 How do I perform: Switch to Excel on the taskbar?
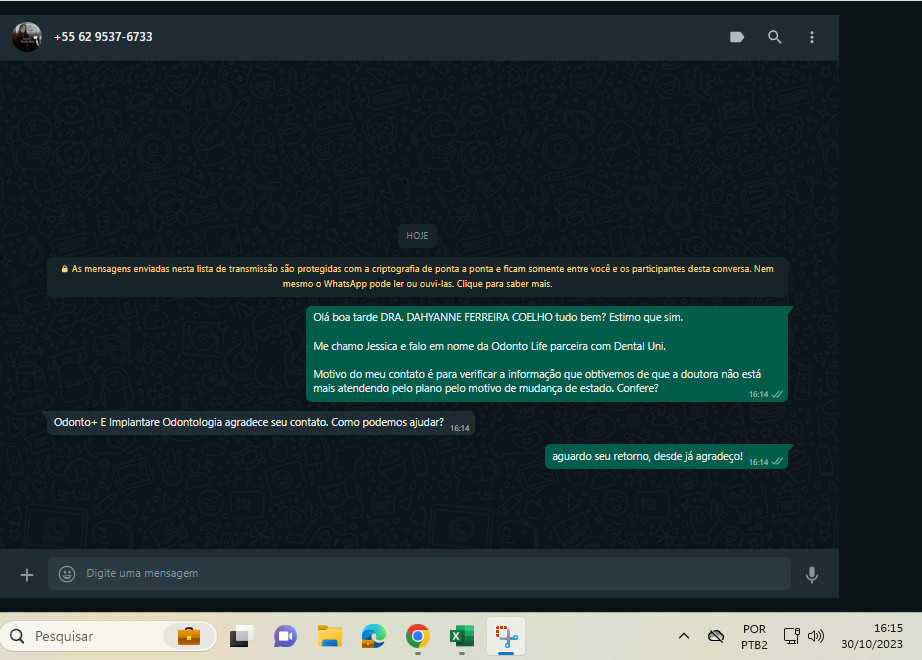[x=462, y=636]
